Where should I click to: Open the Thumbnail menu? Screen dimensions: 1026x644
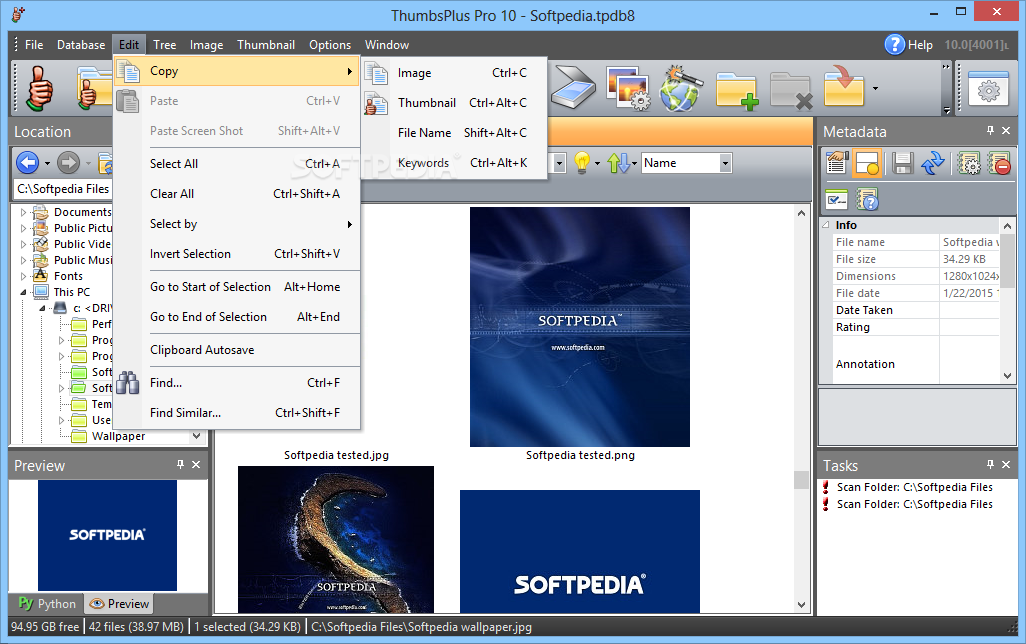point(266,45)
